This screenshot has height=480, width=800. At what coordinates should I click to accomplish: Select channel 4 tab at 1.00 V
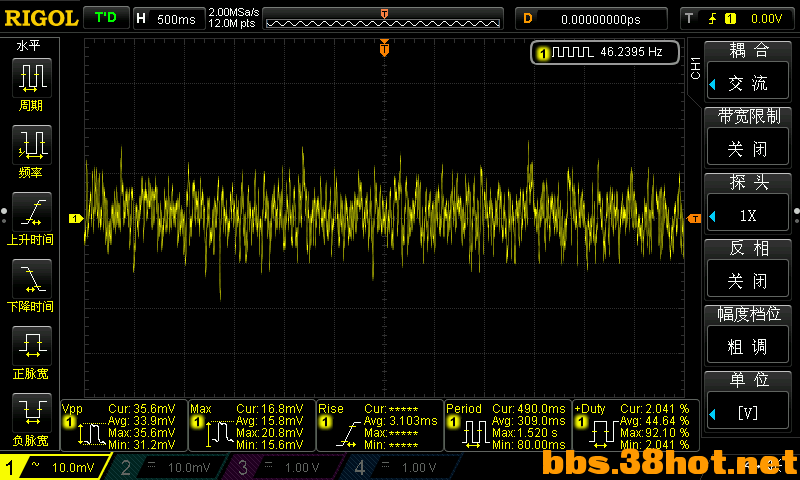click(401, 467)
